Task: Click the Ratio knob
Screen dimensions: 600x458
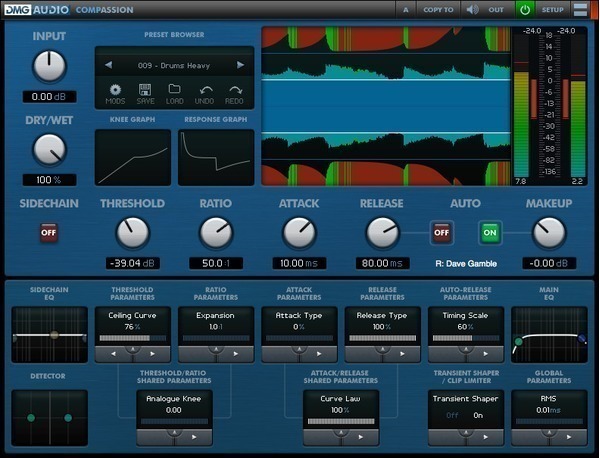Action: click(x=216, y=233)
